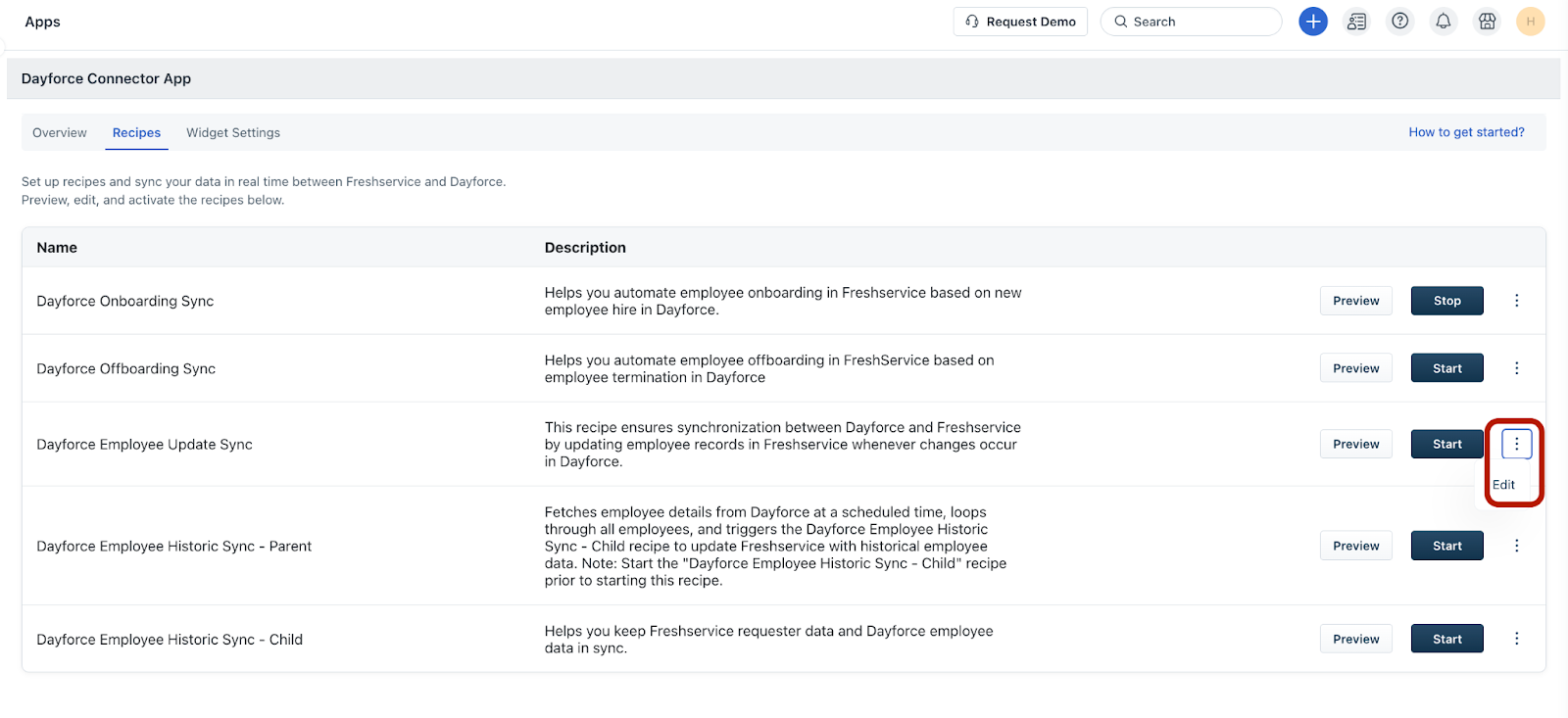Toggle kebab menu for Dayforce Employee Update Sync
The image size is (1568, 718).
[x=1516, y=444]
